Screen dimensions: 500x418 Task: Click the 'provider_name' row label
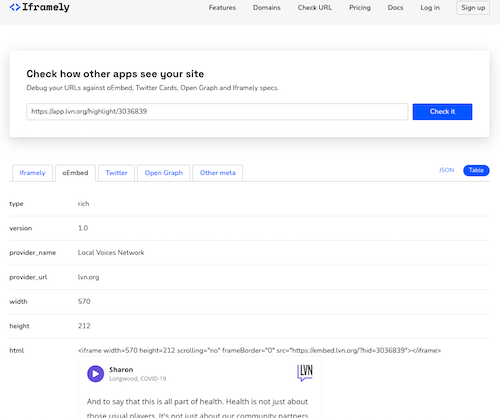[33, 253]
